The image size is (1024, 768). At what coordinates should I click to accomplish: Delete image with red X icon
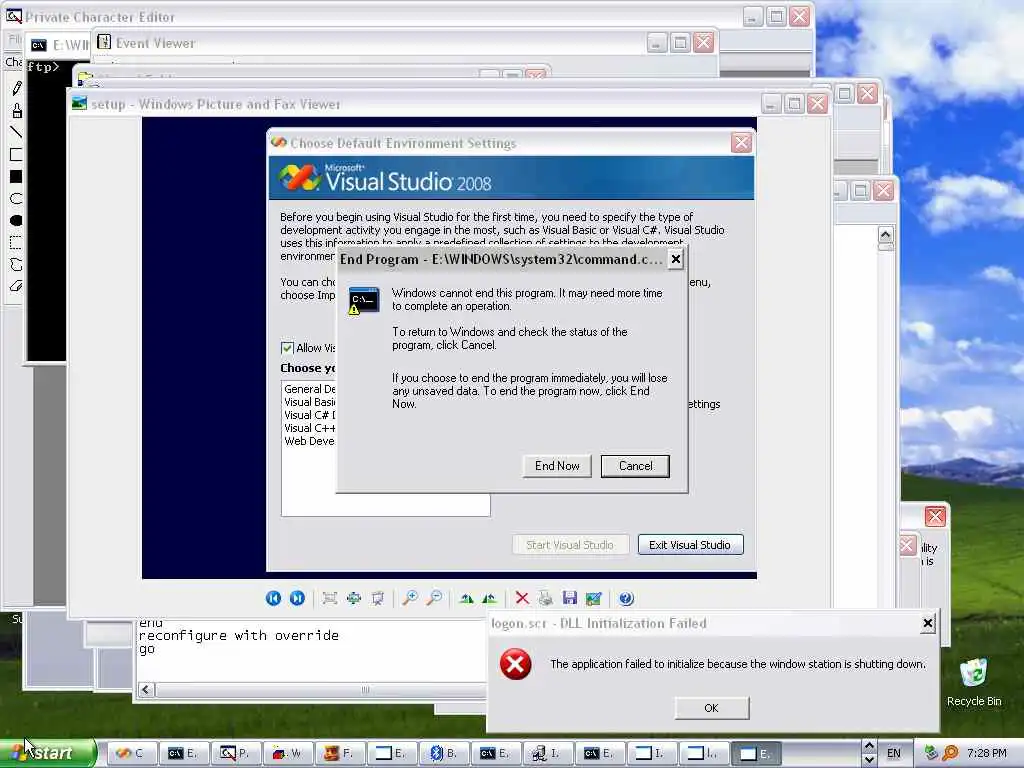pos(522,598)
